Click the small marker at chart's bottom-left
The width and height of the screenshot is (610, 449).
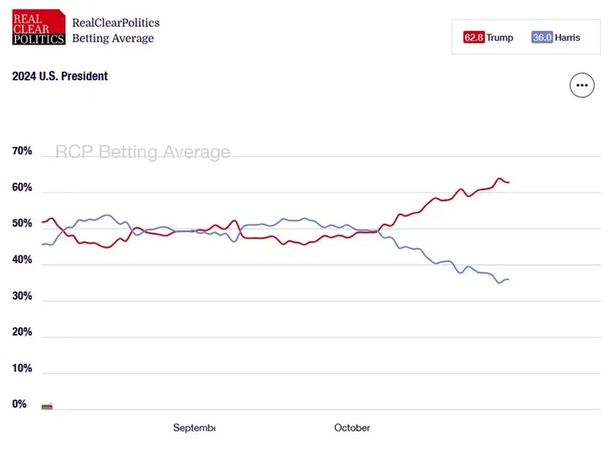pos(46,407)
